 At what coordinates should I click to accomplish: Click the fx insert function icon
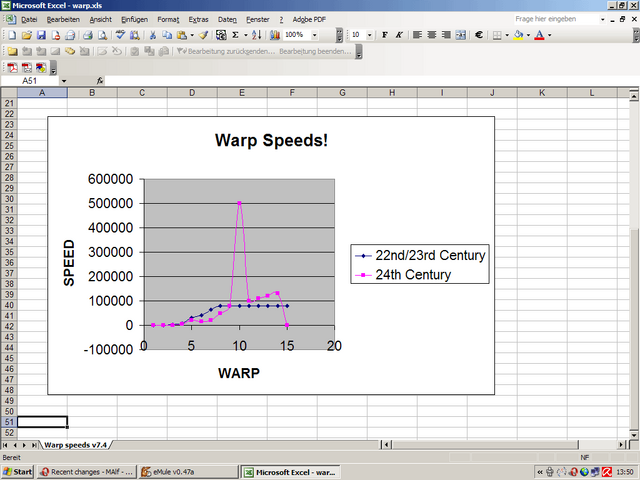pos(100,81)
